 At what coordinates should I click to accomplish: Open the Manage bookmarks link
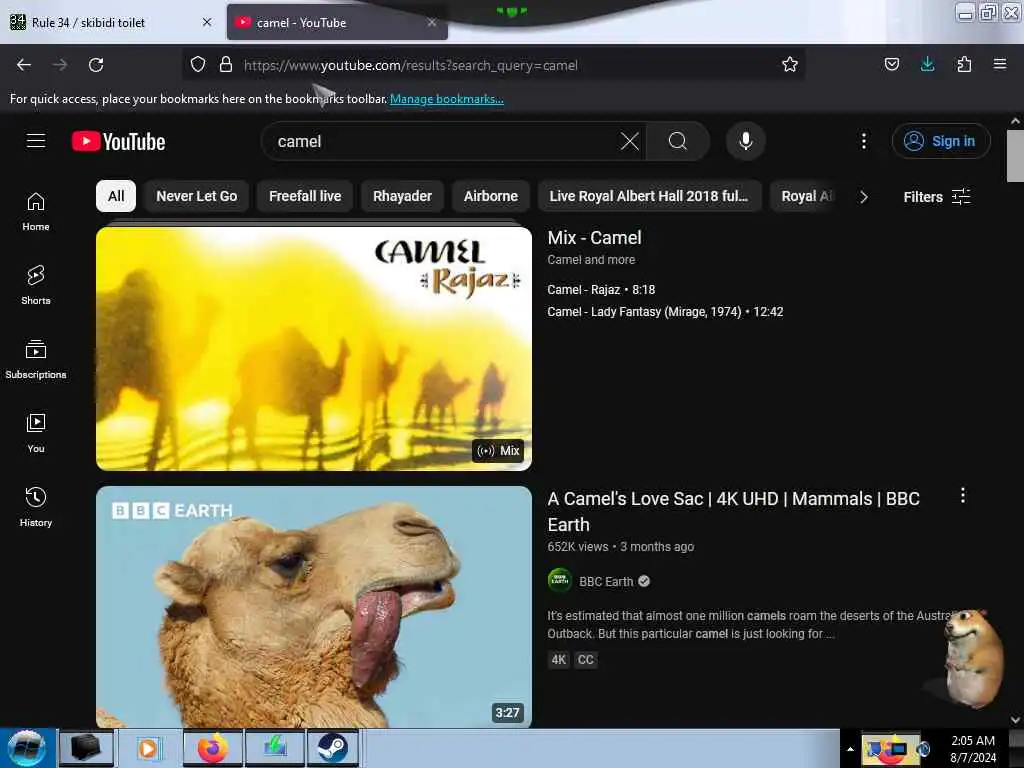coord(447,99)
